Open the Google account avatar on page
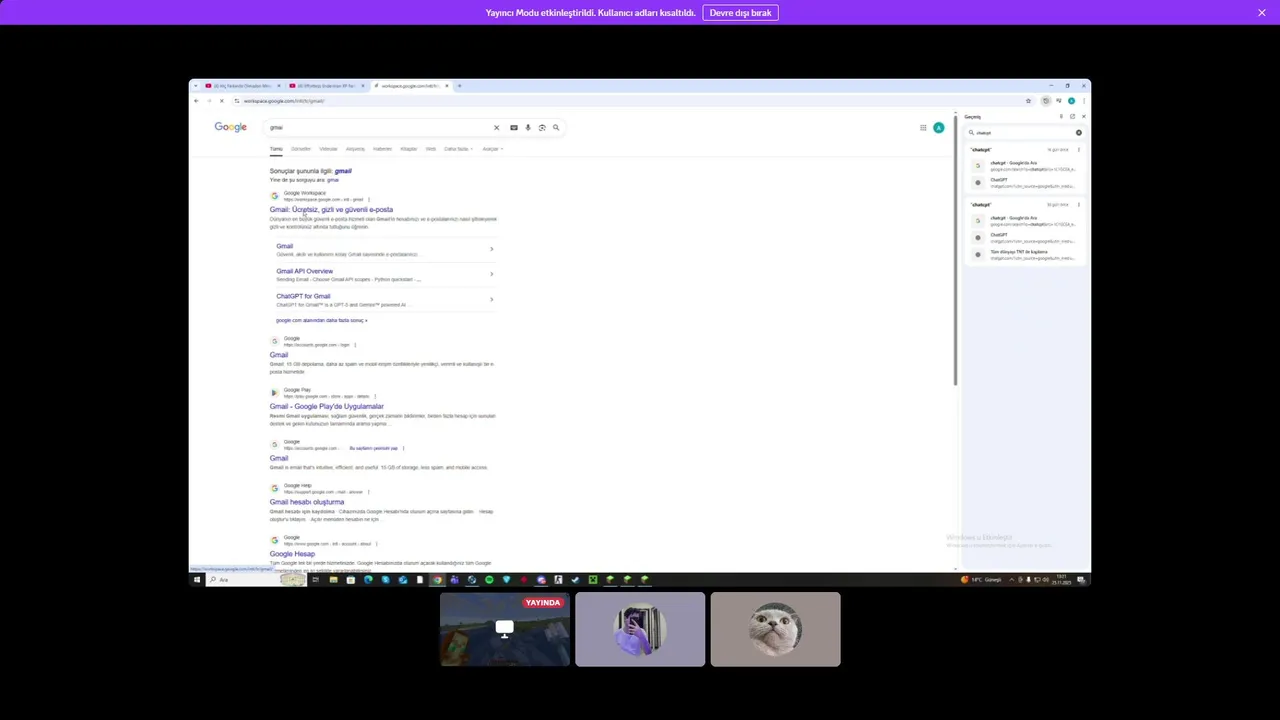Viewport: 1280px width, 720px height. pos(939,127)
